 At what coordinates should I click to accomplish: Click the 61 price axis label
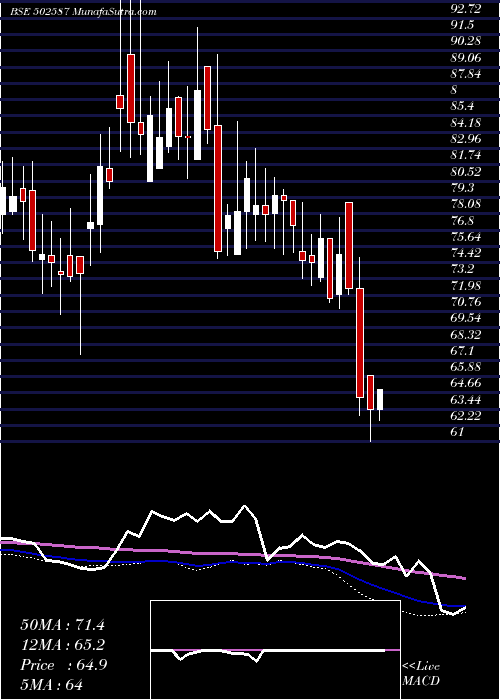tap(458, 432)
